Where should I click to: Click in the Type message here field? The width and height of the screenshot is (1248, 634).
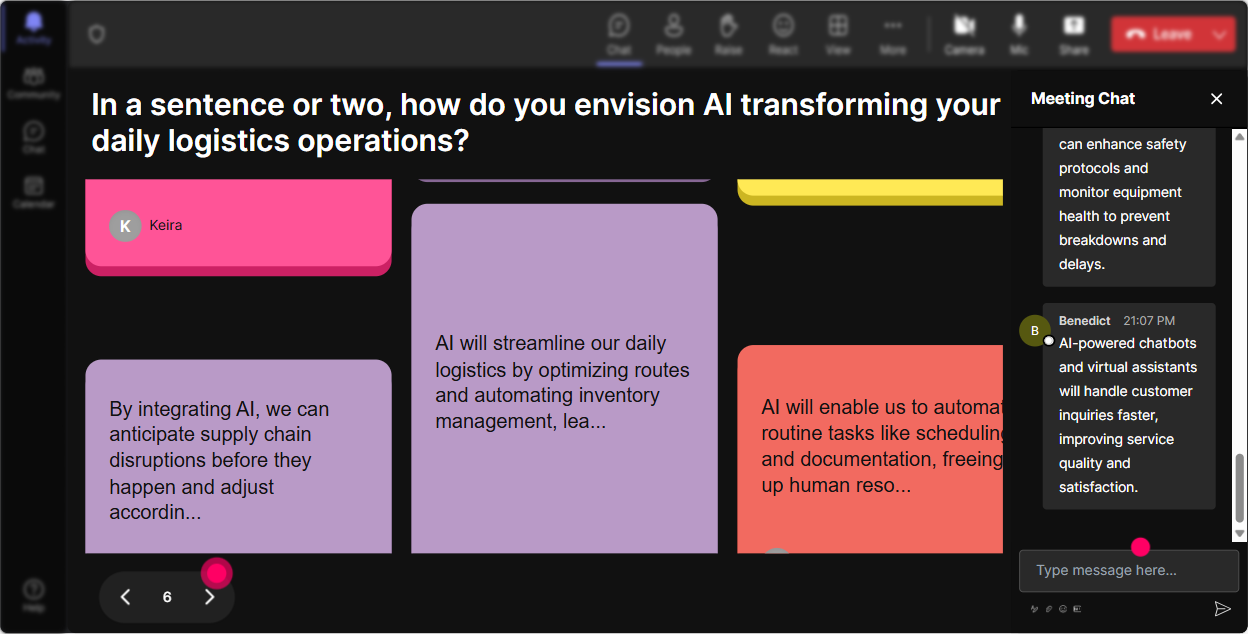coord(1128,571)
